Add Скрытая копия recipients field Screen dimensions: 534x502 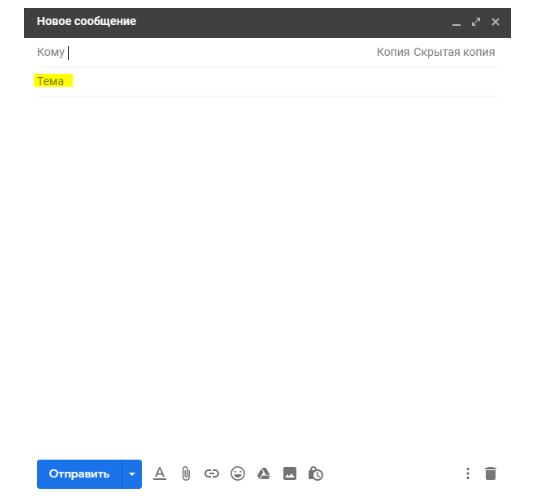pyautogui.click(x=454, y=52)
